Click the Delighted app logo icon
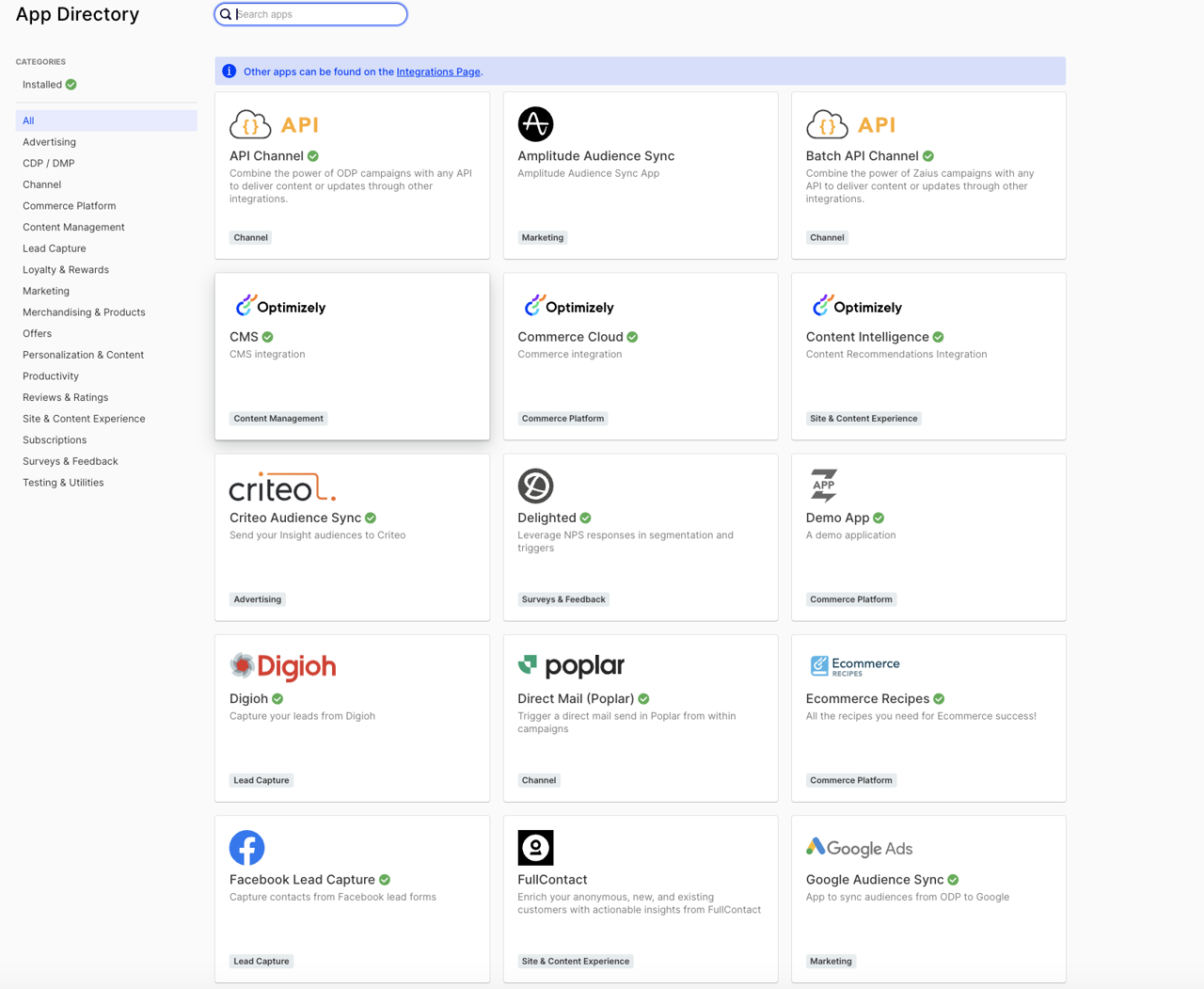The image size is (1204, 989). 535,486
